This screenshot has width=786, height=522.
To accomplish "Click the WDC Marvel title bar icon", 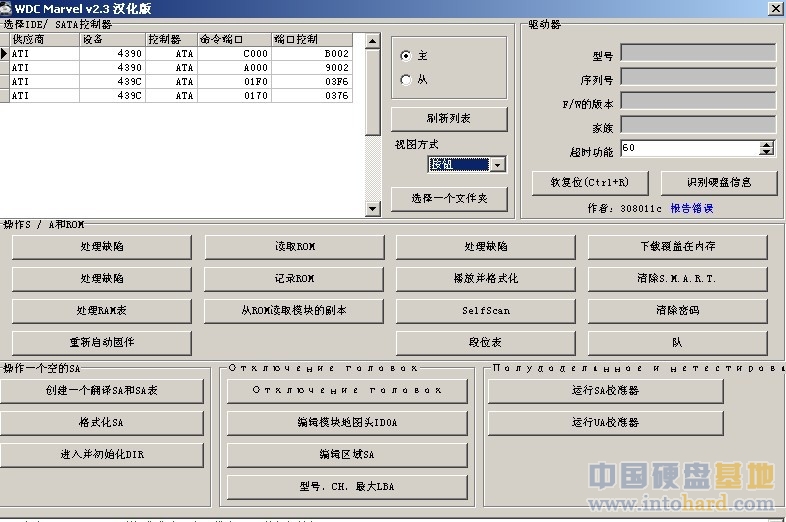I will [x=7, y=8].
